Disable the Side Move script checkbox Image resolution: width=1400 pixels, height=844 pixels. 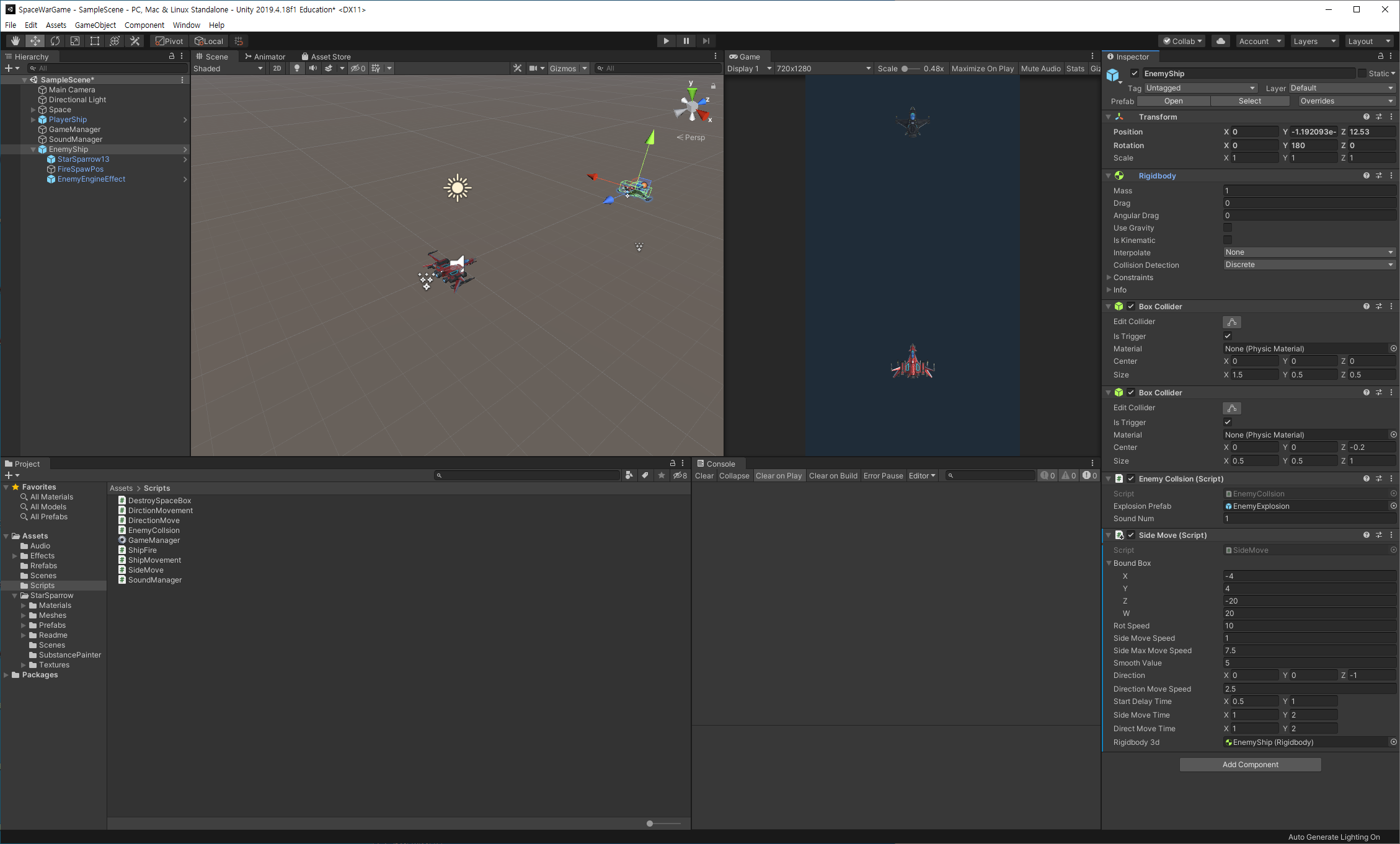point(1131,535)
